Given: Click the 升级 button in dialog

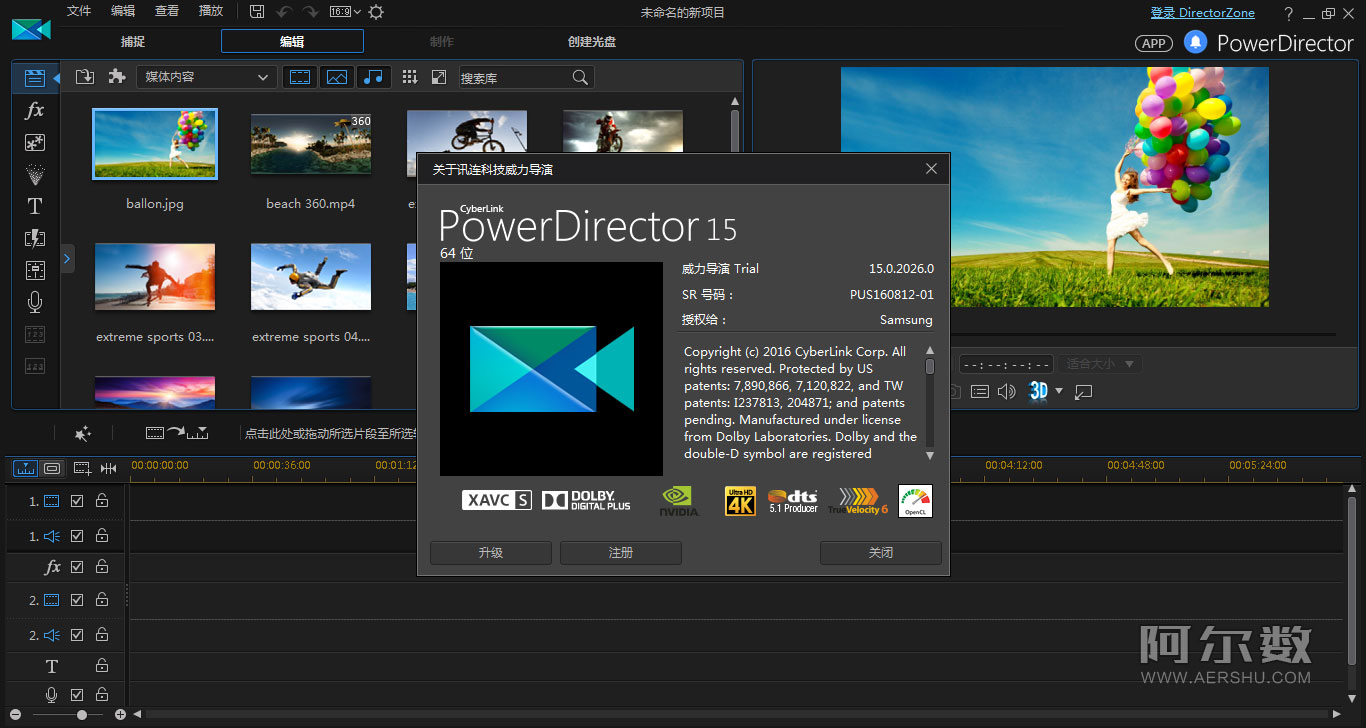Looking at the screenshot, I should pyautogui.click(x=491, y=552).
